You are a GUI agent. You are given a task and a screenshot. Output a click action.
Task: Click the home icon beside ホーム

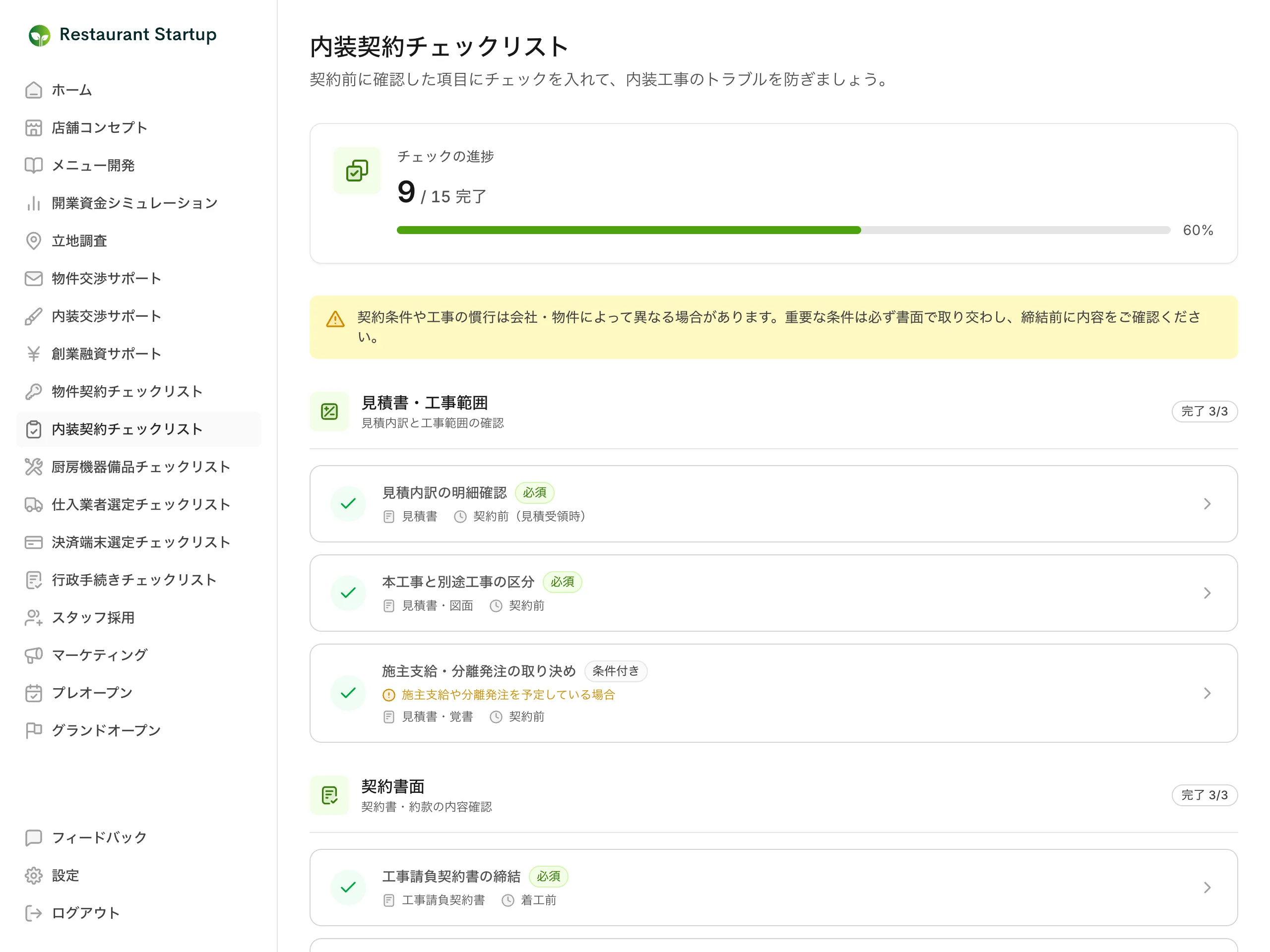click(x=34, y=90)
